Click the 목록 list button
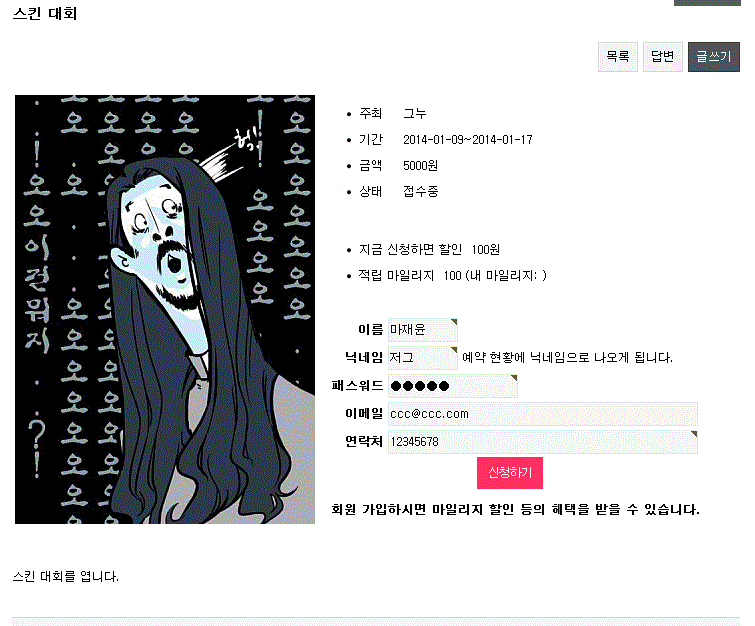This screenshot has height=626, width=755. pos(618,57)
